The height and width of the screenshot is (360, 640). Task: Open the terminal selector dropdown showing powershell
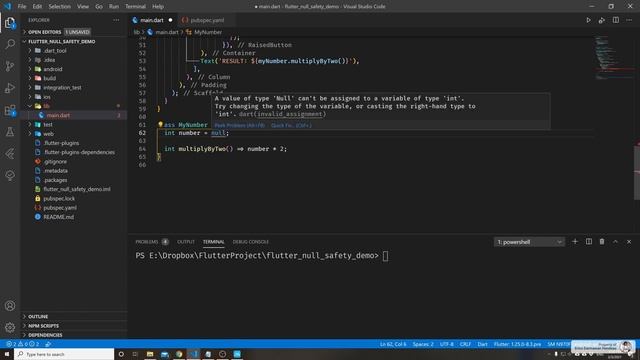click(529, 242)
